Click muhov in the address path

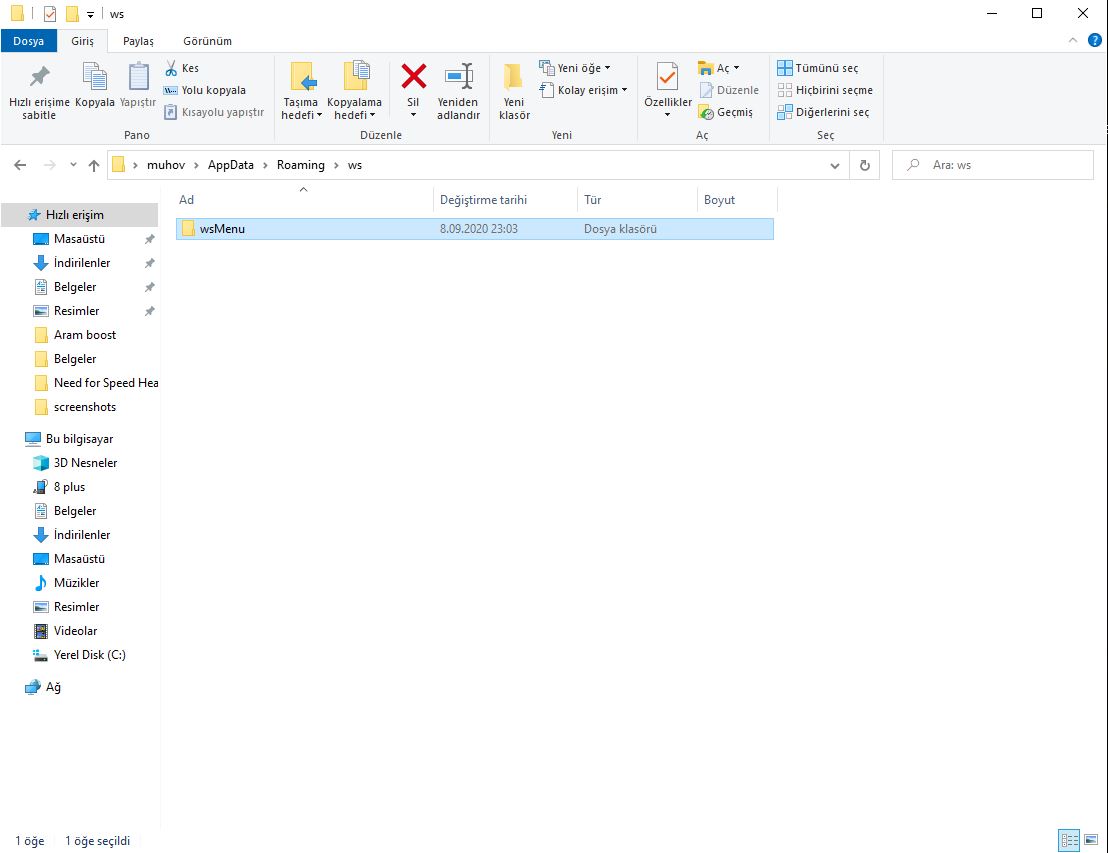click(165, 165)
